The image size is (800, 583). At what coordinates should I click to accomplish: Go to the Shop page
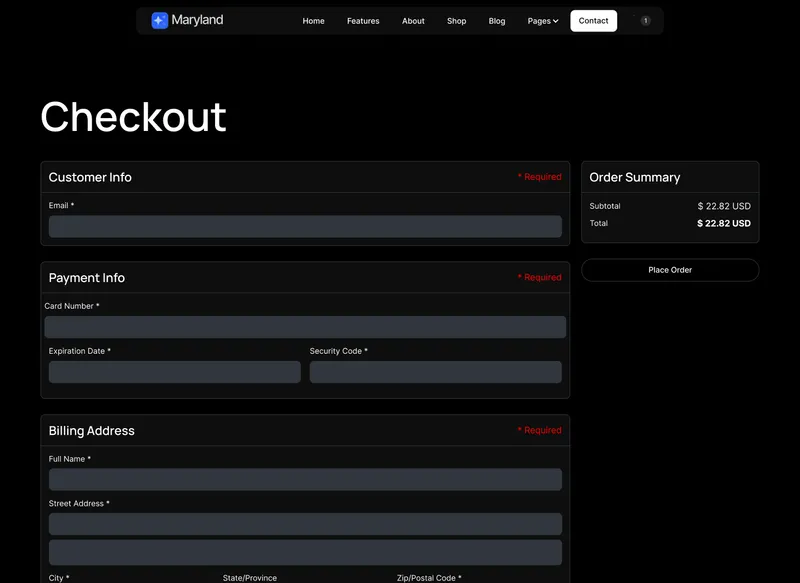(x=457, y=20)
